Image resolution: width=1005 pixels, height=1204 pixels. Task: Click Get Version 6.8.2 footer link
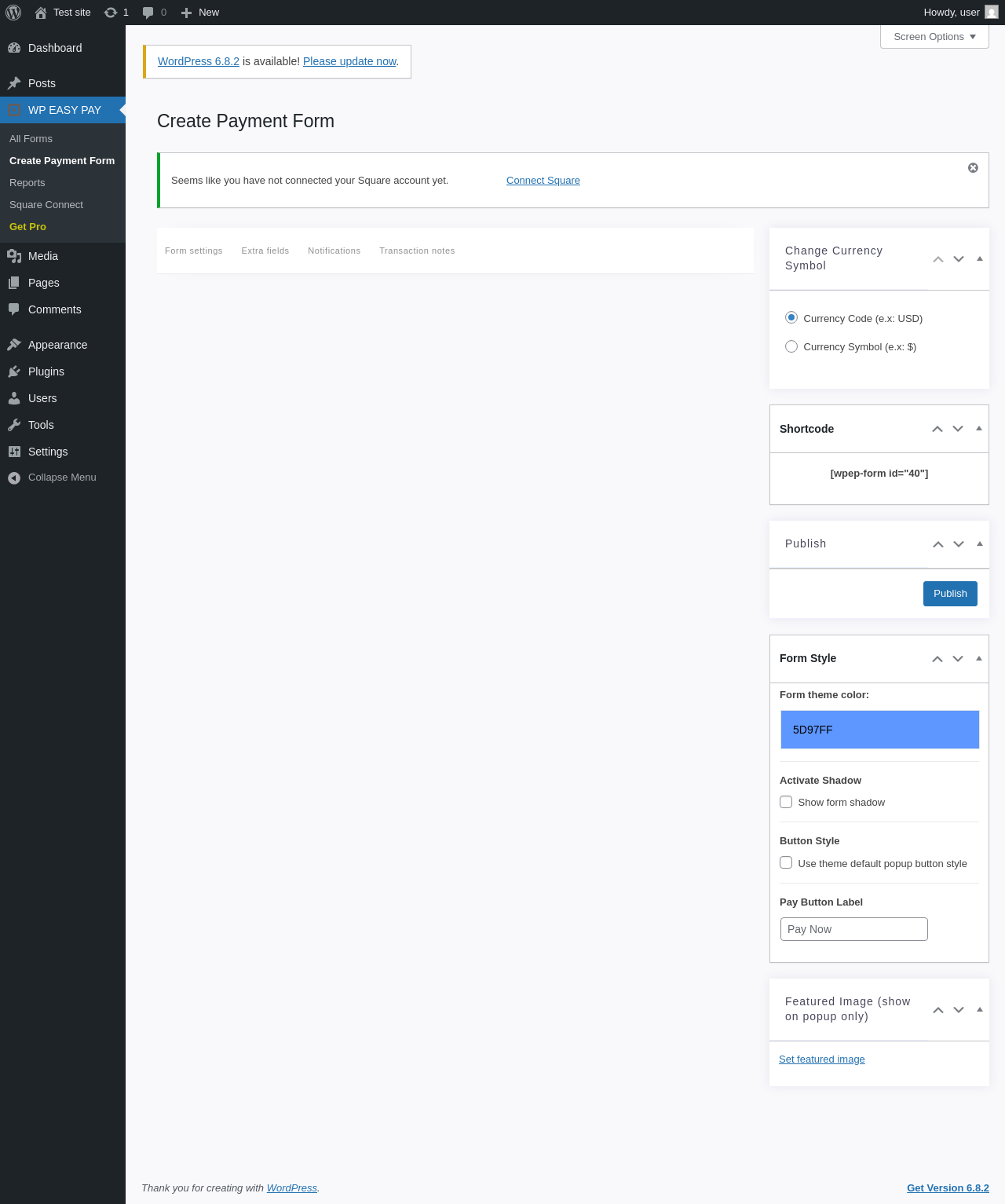click(x=948, y=1188)
